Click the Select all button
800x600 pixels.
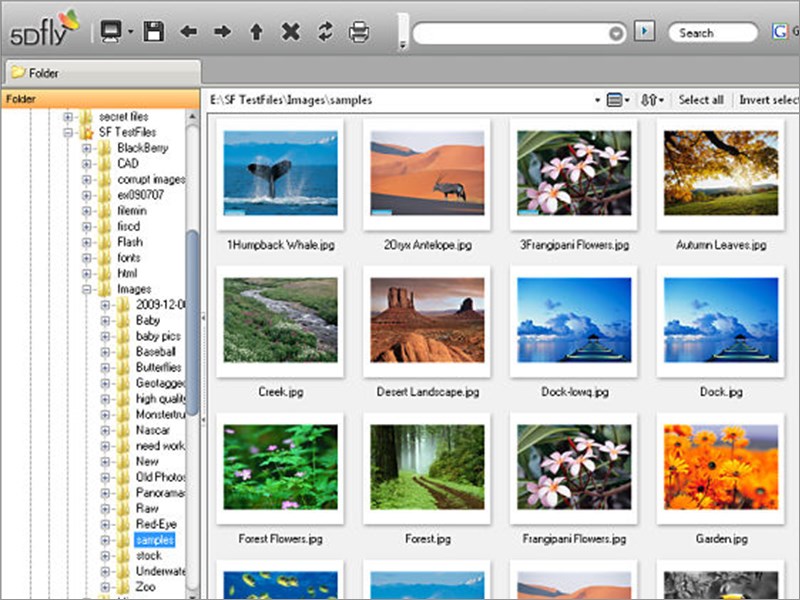pyautogui.click(x=701, y=100)
